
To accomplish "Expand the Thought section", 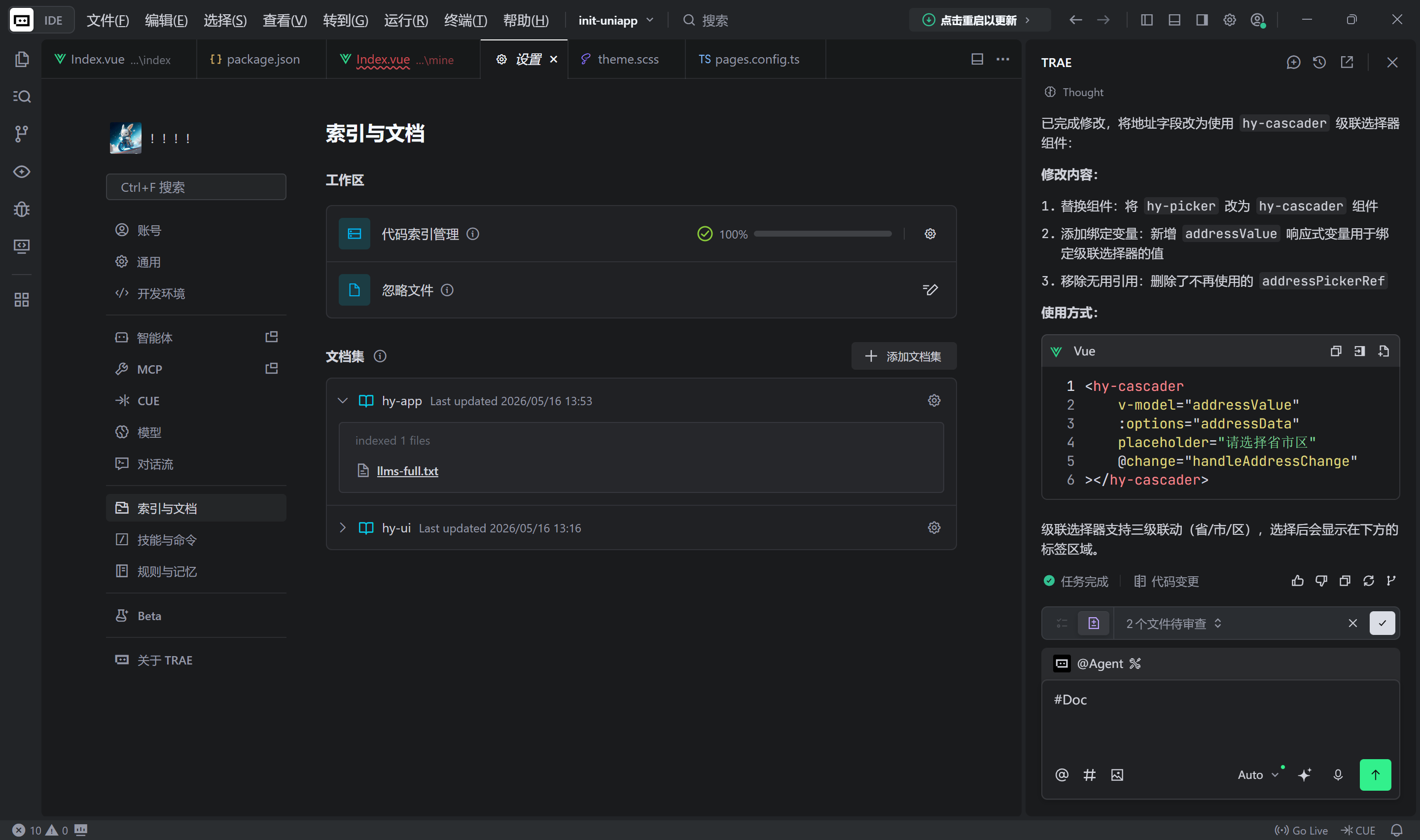I will coord(1074,92).
